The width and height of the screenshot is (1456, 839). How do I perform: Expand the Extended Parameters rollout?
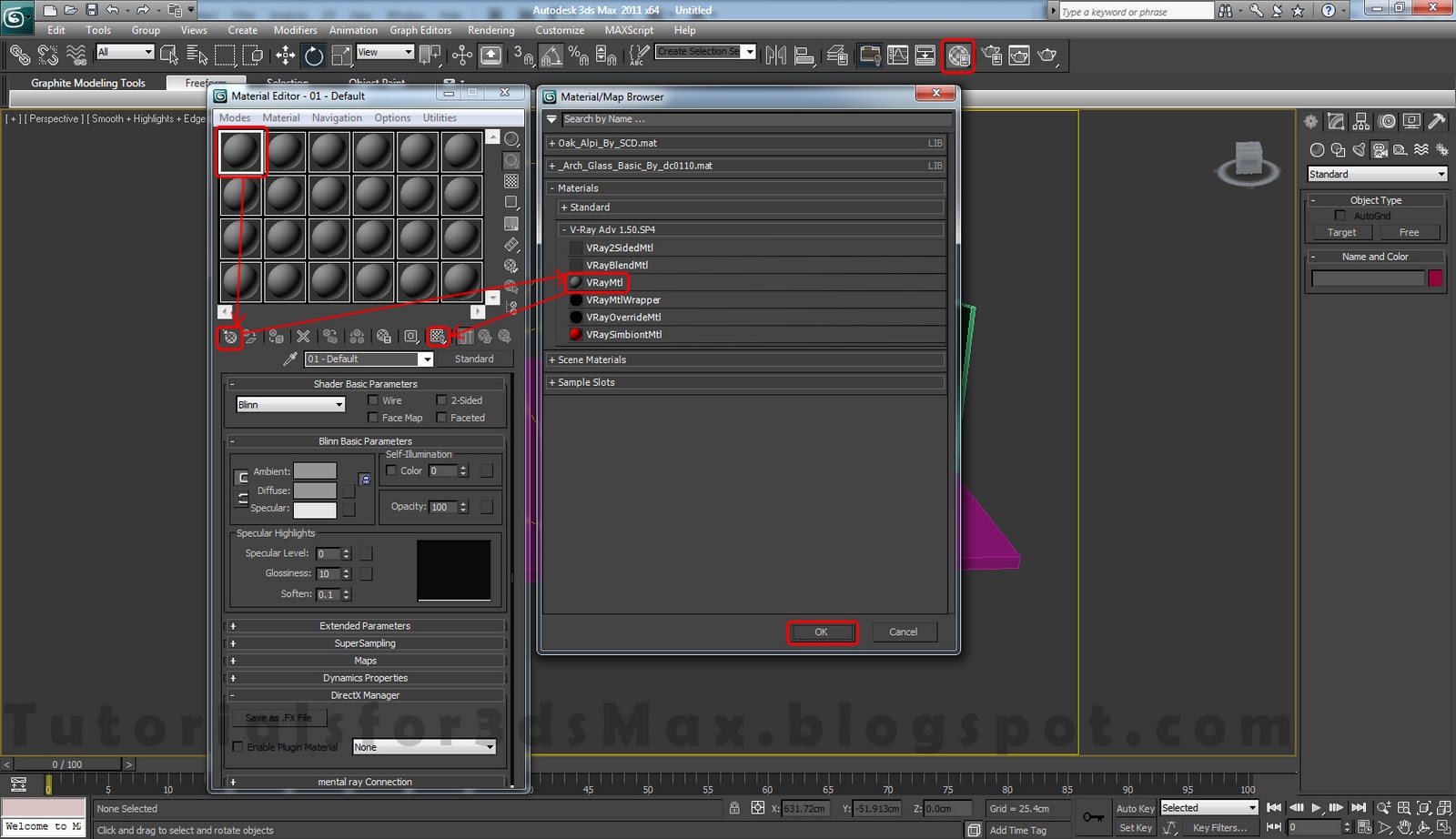click(x=365, y=625)
